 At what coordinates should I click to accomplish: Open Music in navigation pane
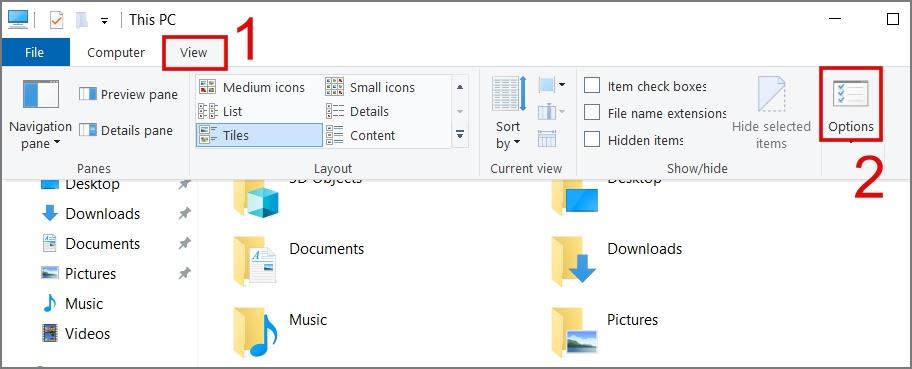(72, 304)
